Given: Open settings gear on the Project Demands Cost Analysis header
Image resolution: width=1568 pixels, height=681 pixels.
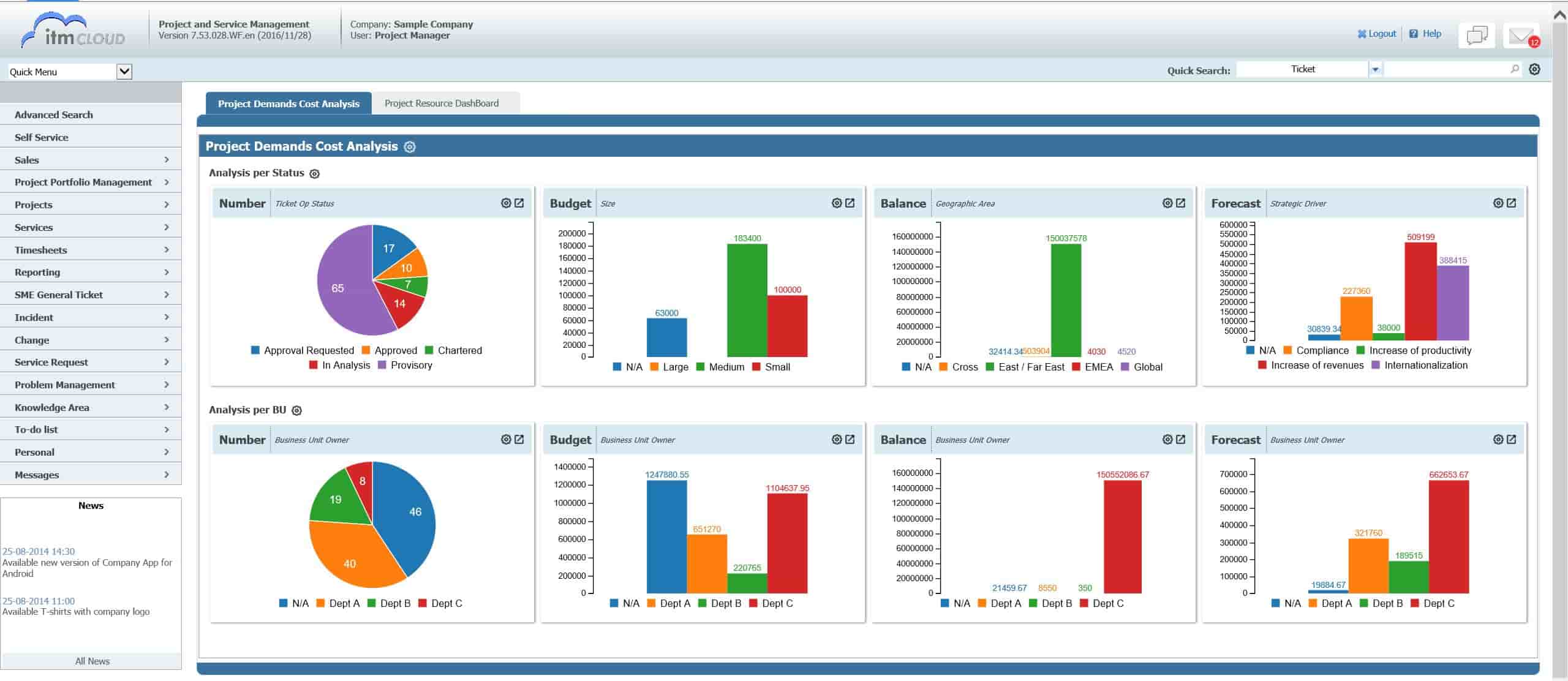Looking at the screenshot, I should (x=409, y=147).
